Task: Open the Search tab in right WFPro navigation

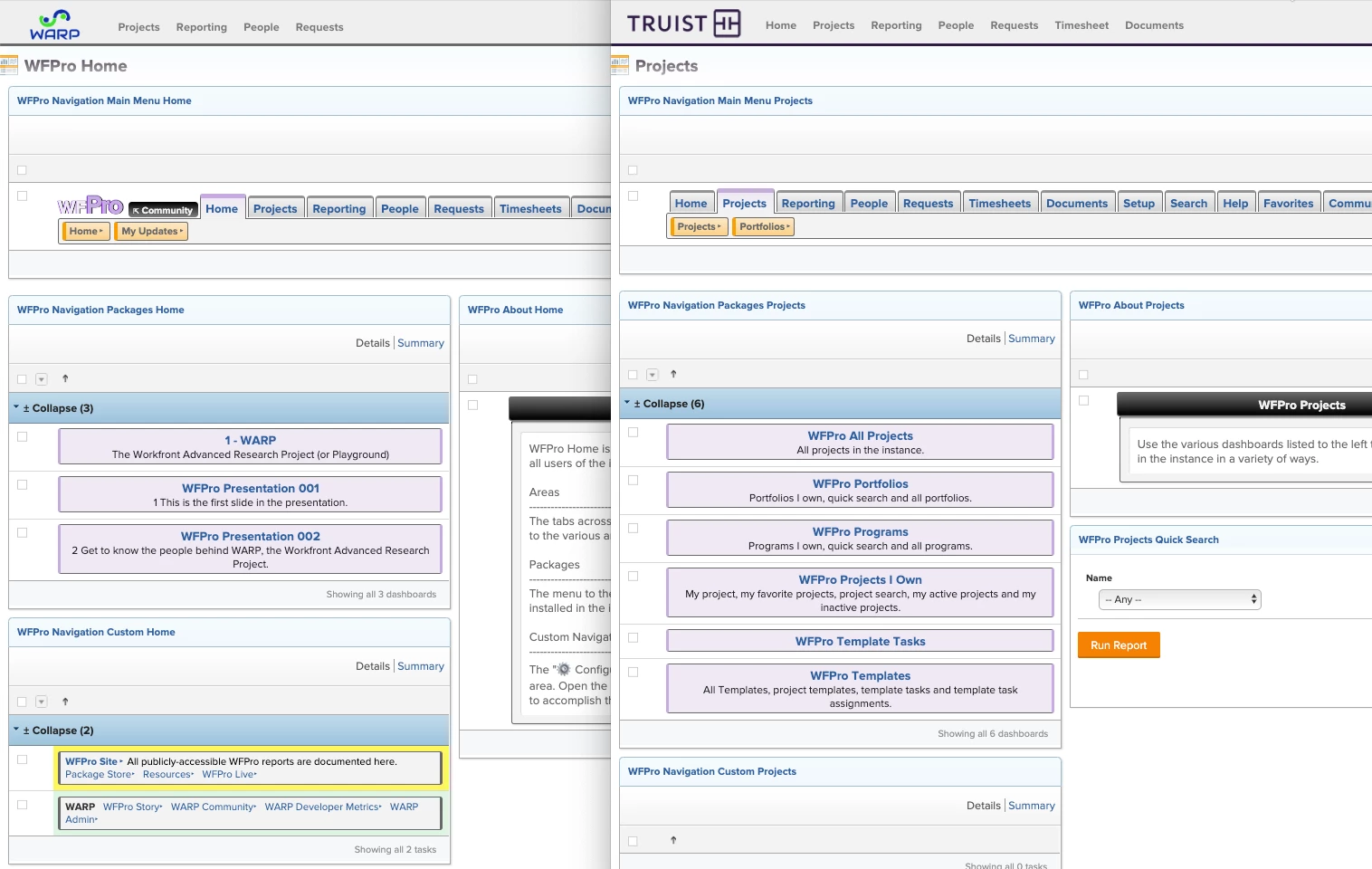Action: [x=1188, y=204]
